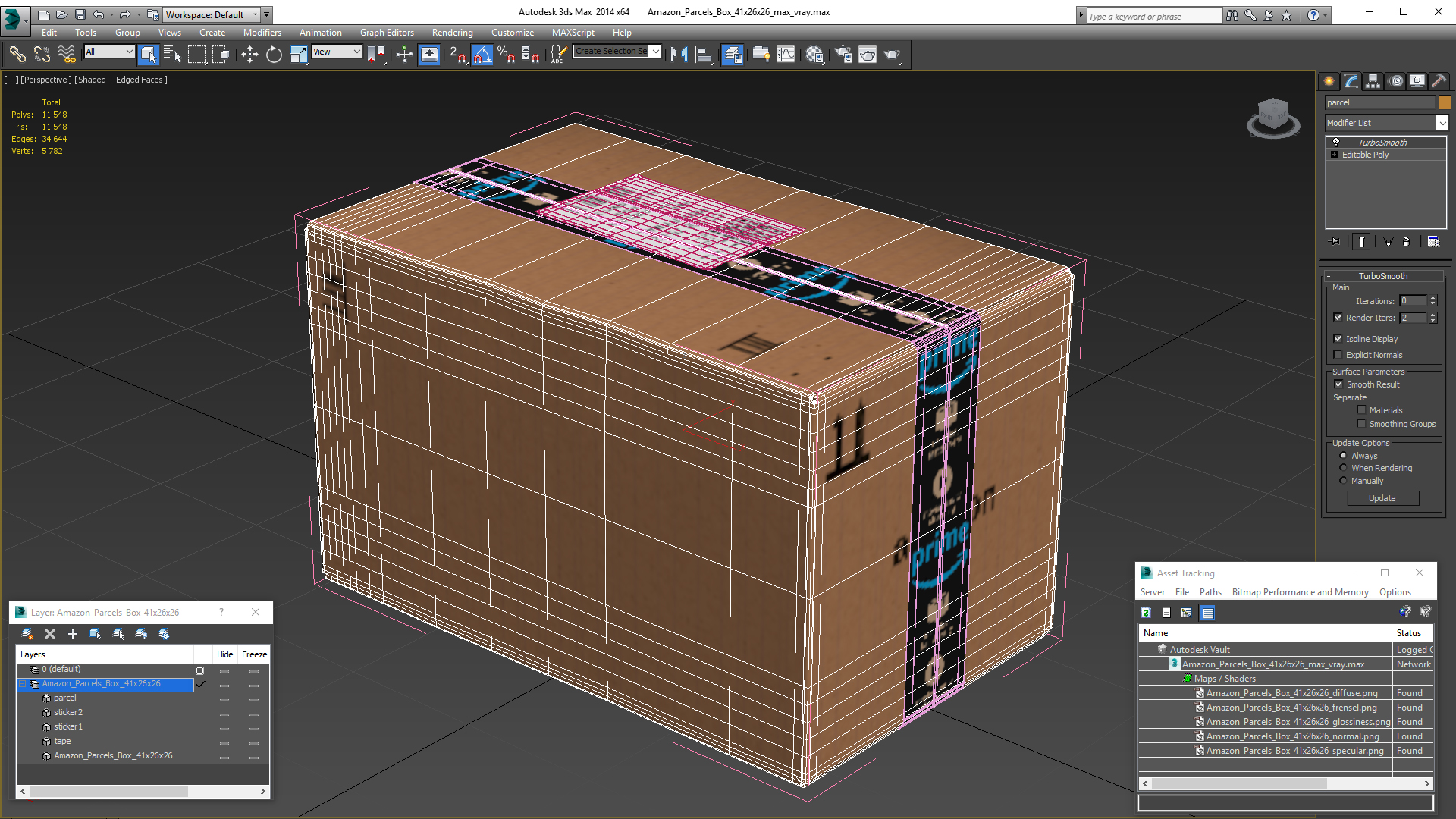Click the Mirror tool icon
This screenshot has width=1456, height=819.
point(679,54)
